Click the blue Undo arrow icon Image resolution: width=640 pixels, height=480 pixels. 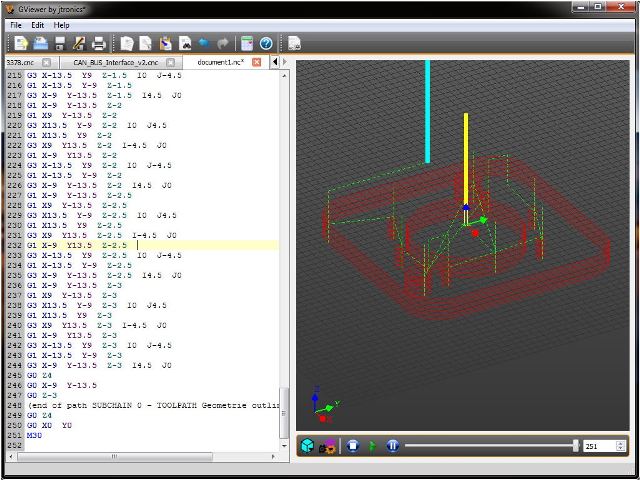pos(204,43)
